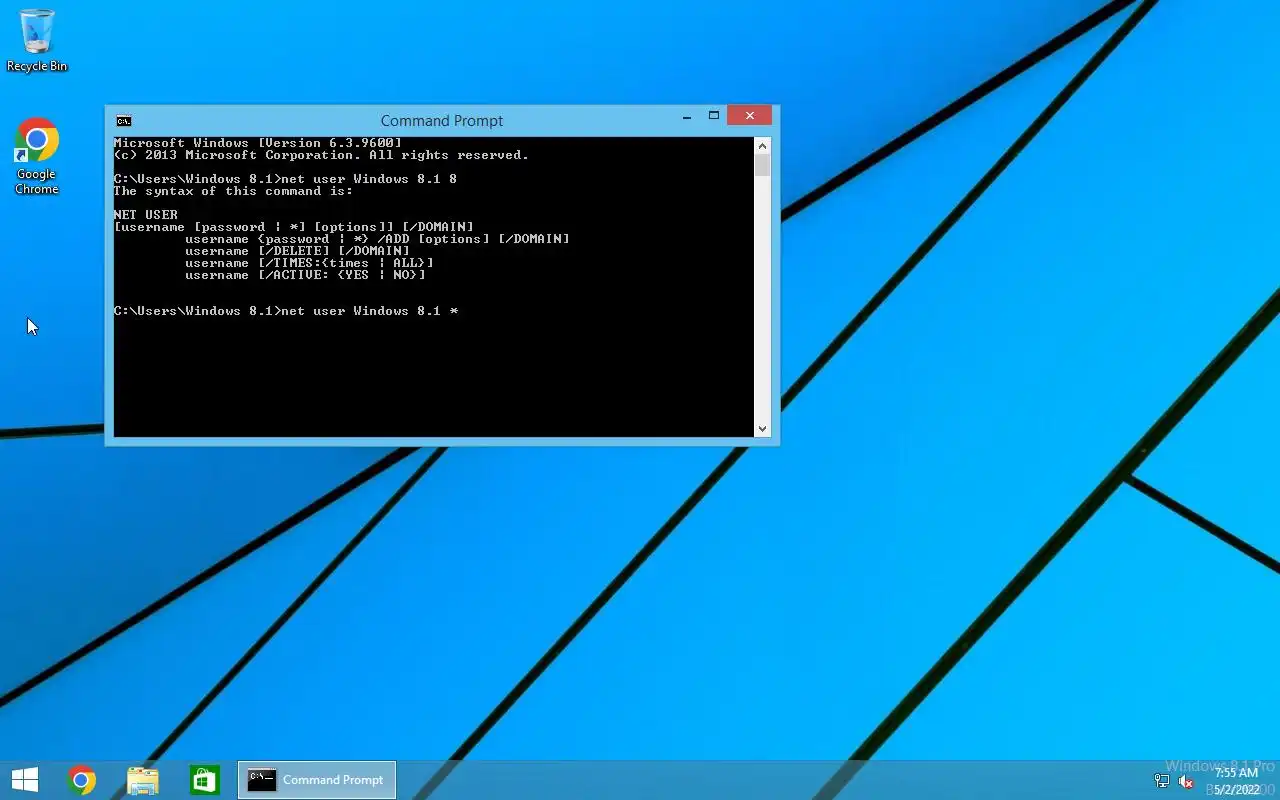The width and height of the screenshot is (1280, 800).
Task: Select the Google Chrome desktop shortcut
Action: [x=37, y=157]
